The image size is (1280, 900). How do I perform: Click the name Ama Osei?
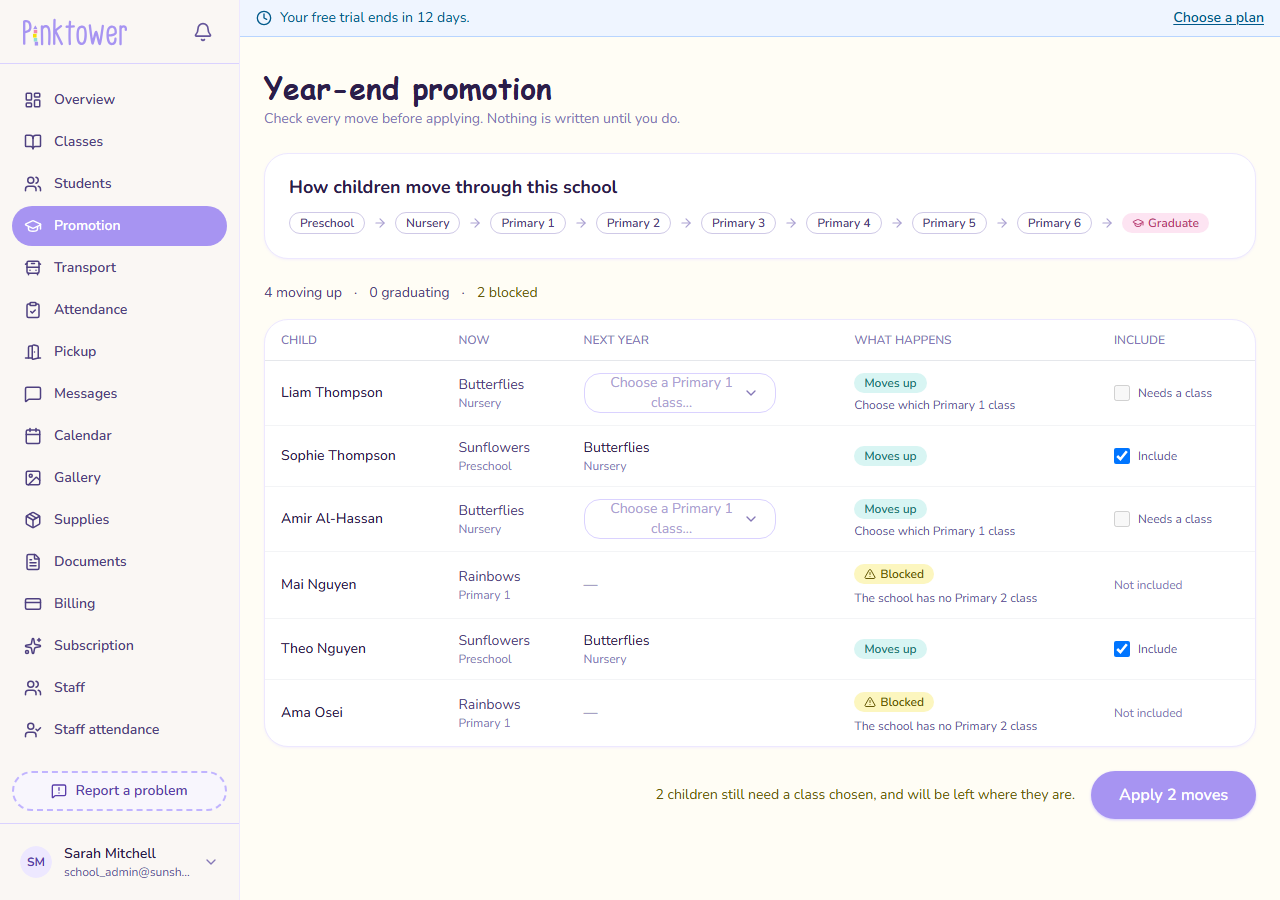click(x=312, y=712)
